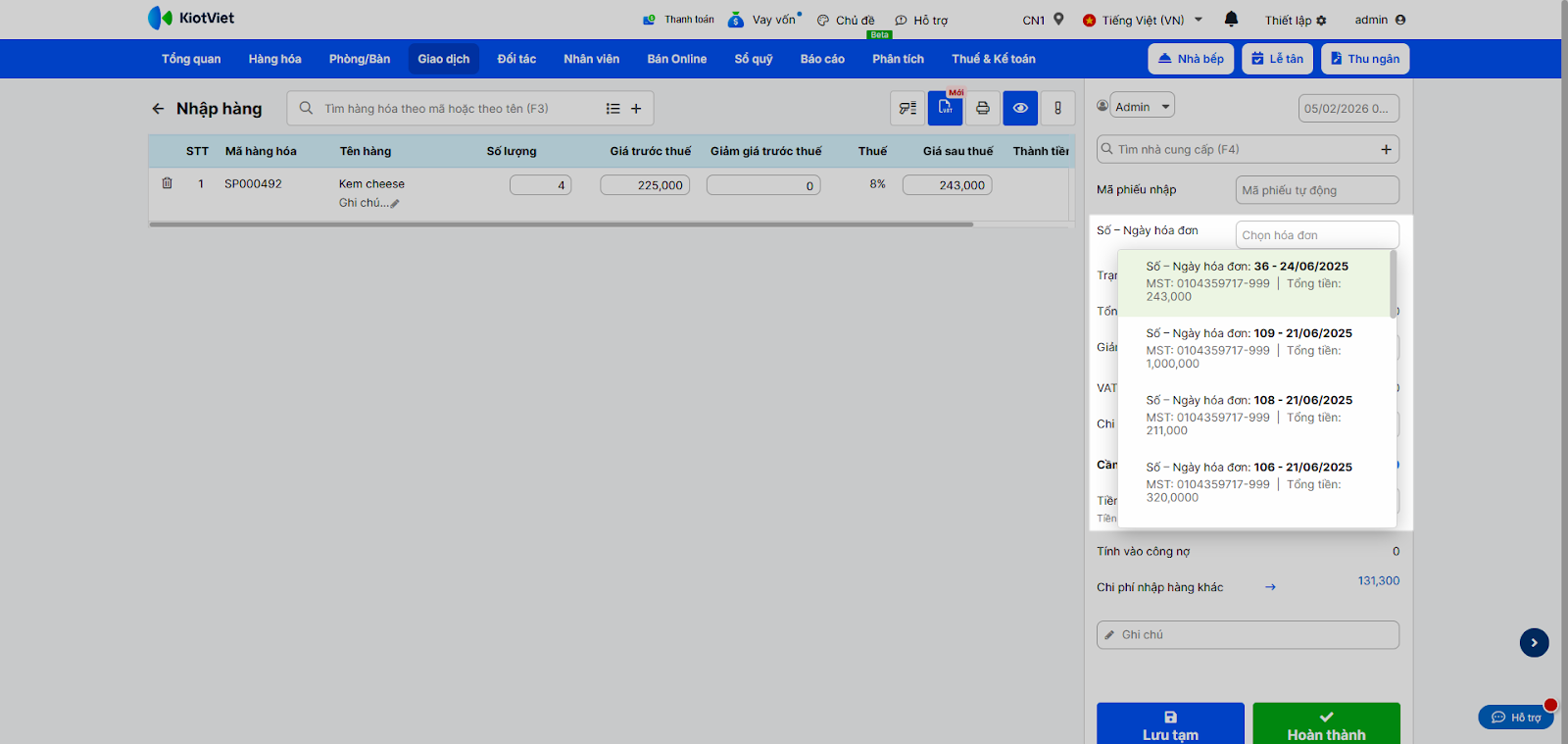Open the Hàng hóa menu

point(274,59)
